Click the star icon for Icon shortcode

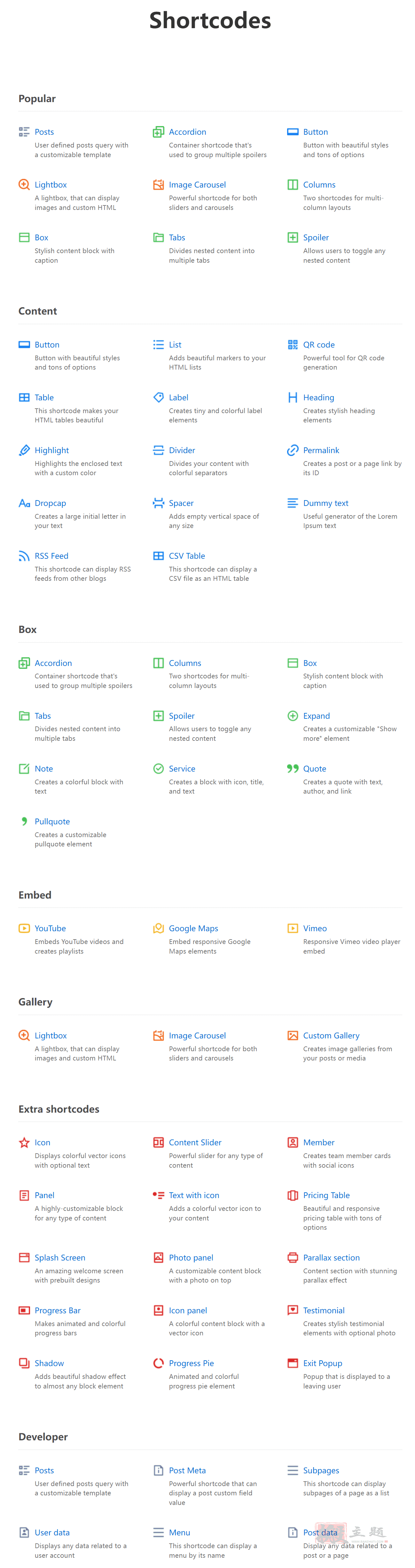(24, 1142)
